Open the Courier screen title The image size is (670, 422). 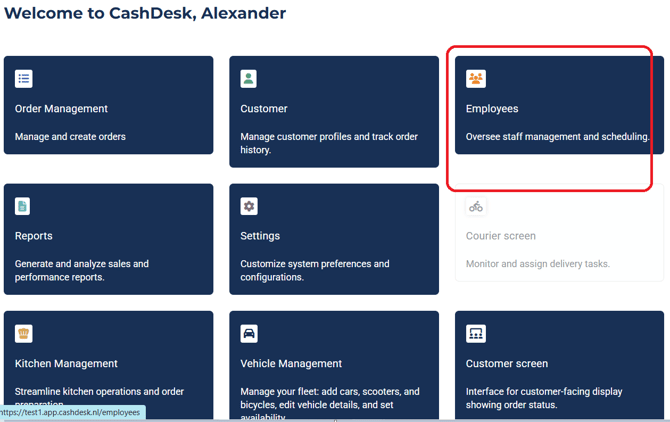tap(501, 236)
